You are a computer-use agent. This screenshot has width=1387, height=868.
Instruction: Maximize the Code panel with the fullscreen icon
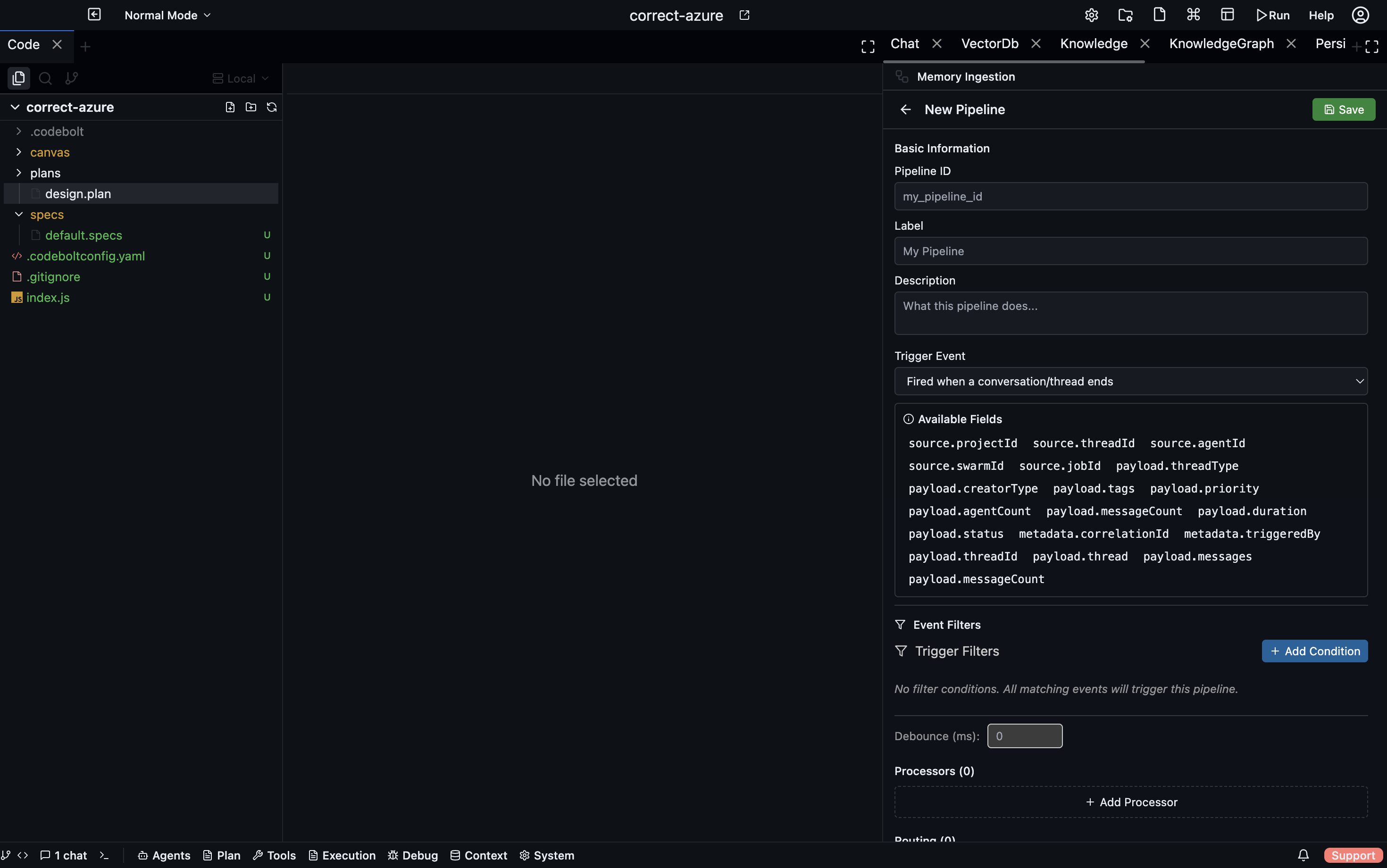point(868,47)
